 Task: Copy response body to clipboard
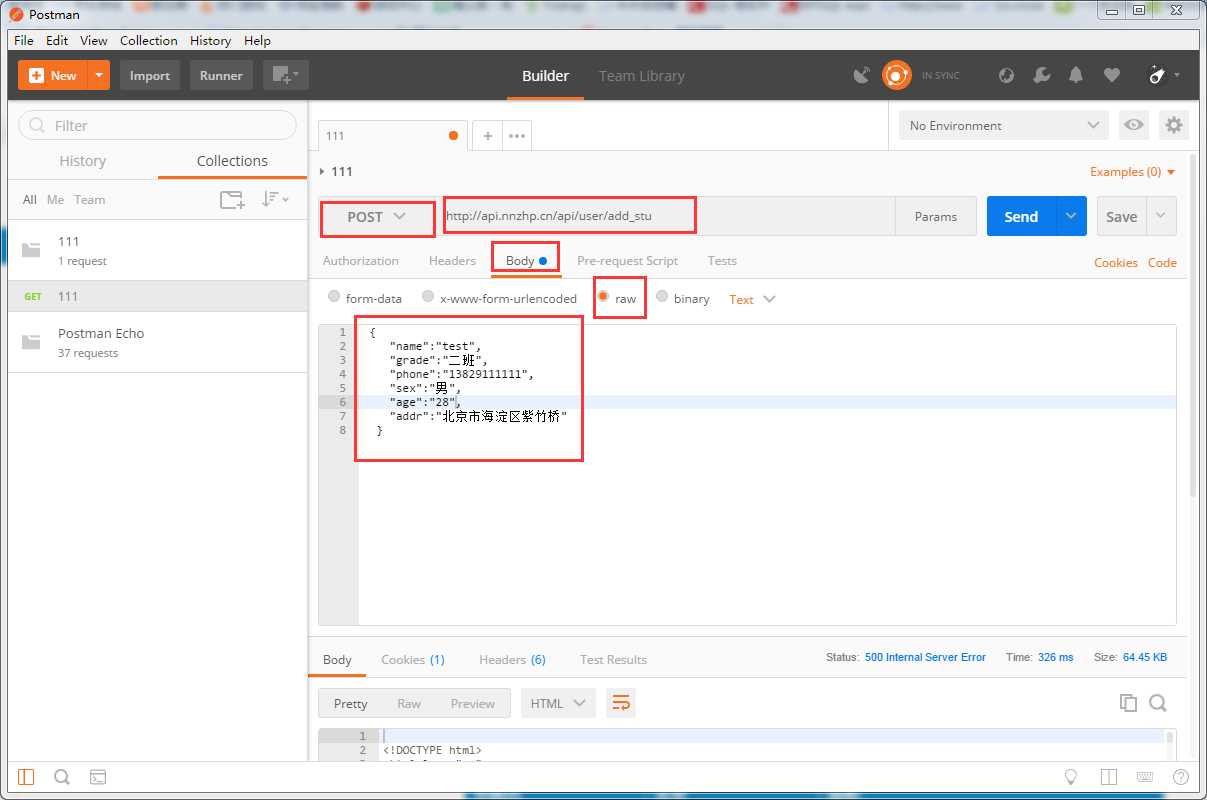[1129, 703]
